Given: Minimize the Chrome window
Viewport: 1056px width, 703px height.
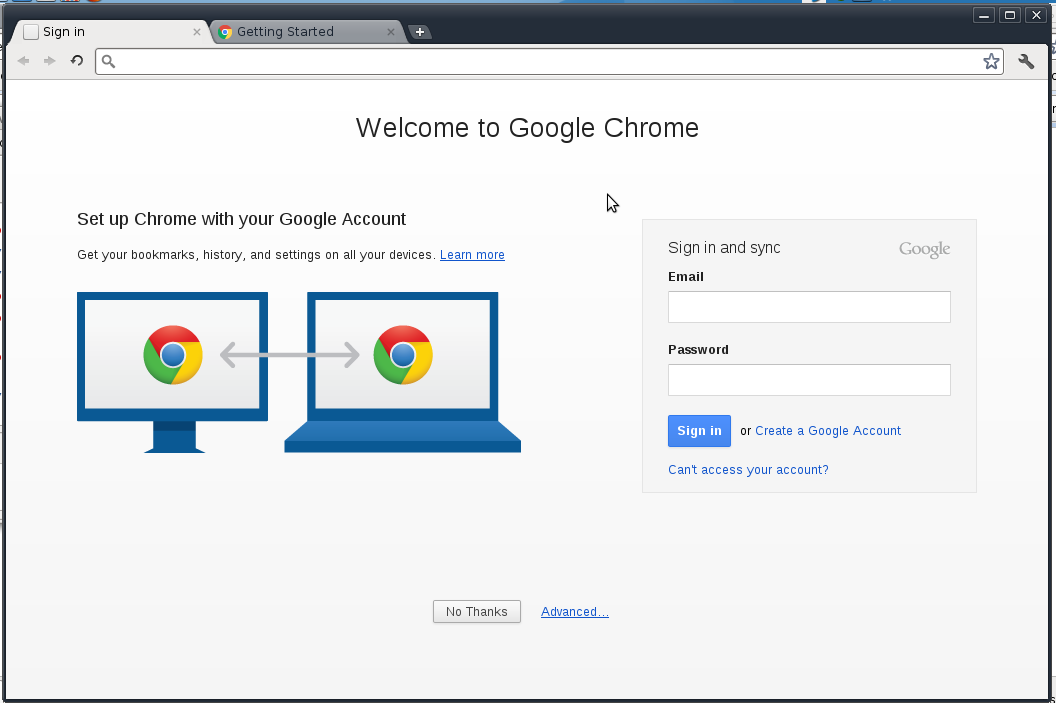Looking at the screenshot, I should (984, 15).
